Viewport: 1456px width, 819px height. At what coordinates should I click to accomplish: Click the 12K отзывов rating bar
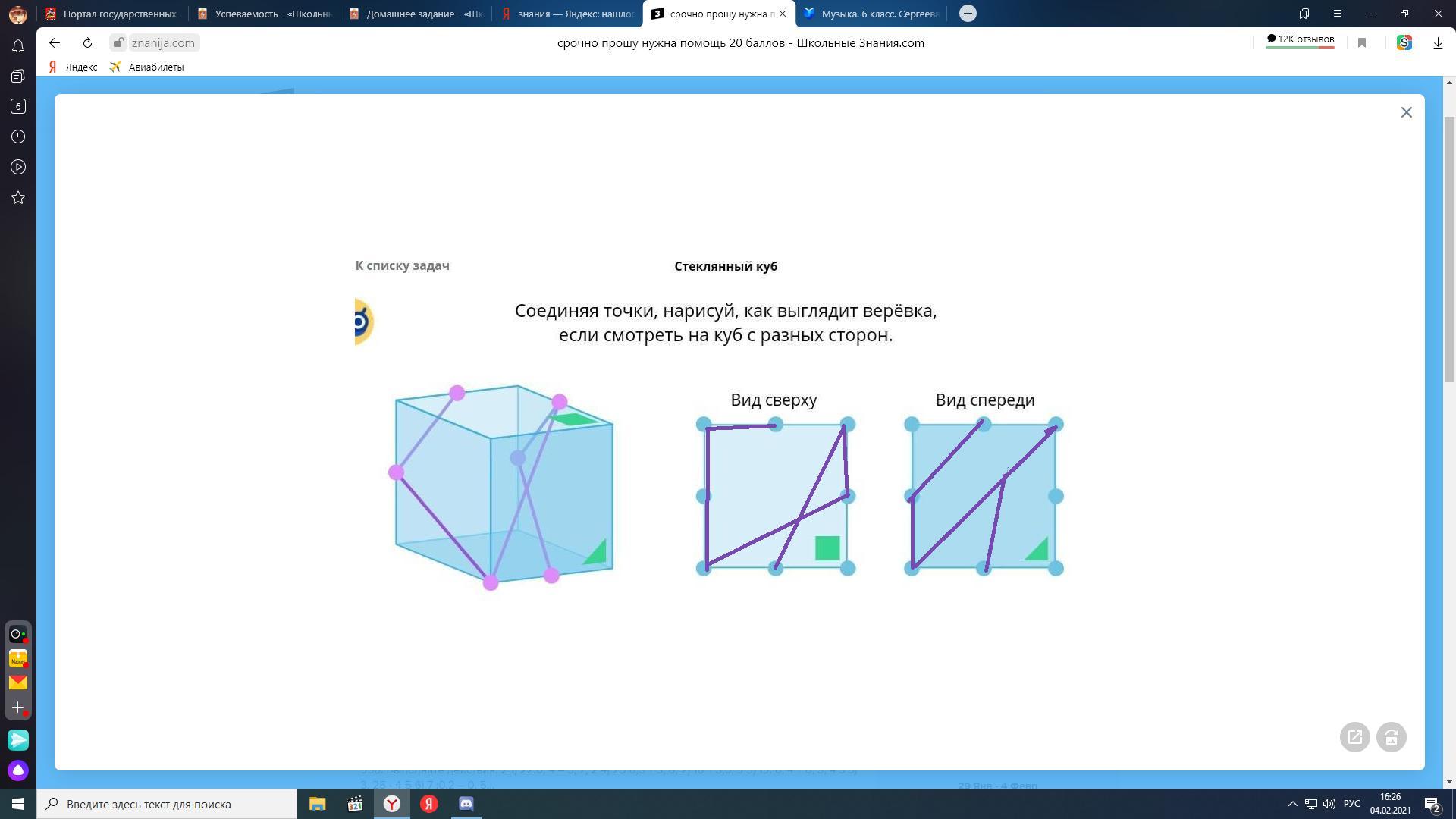click(x=1300, y=40)
